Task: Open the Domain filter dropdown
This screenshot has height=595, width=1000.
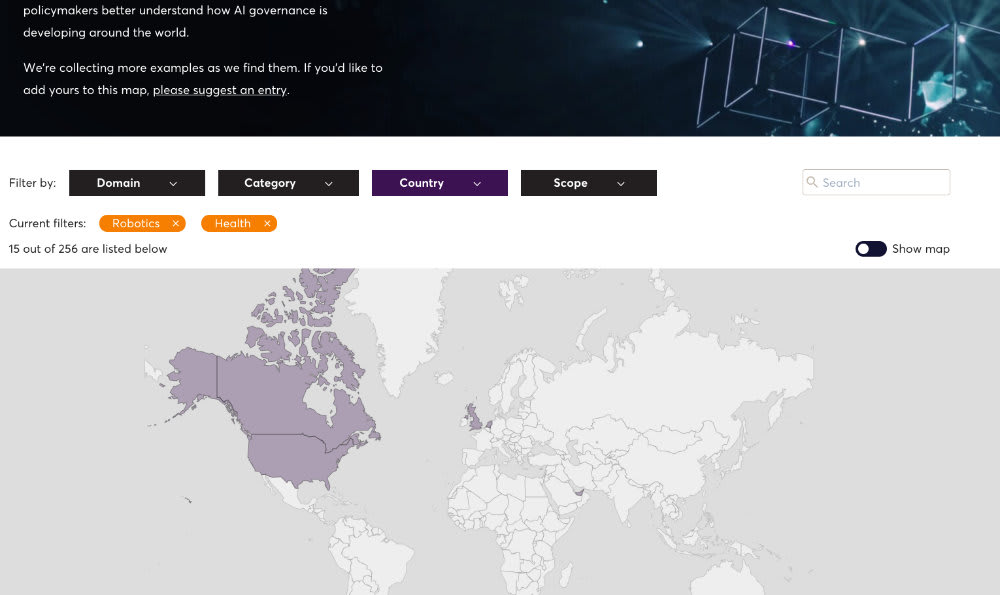Action: click(136, 183)
